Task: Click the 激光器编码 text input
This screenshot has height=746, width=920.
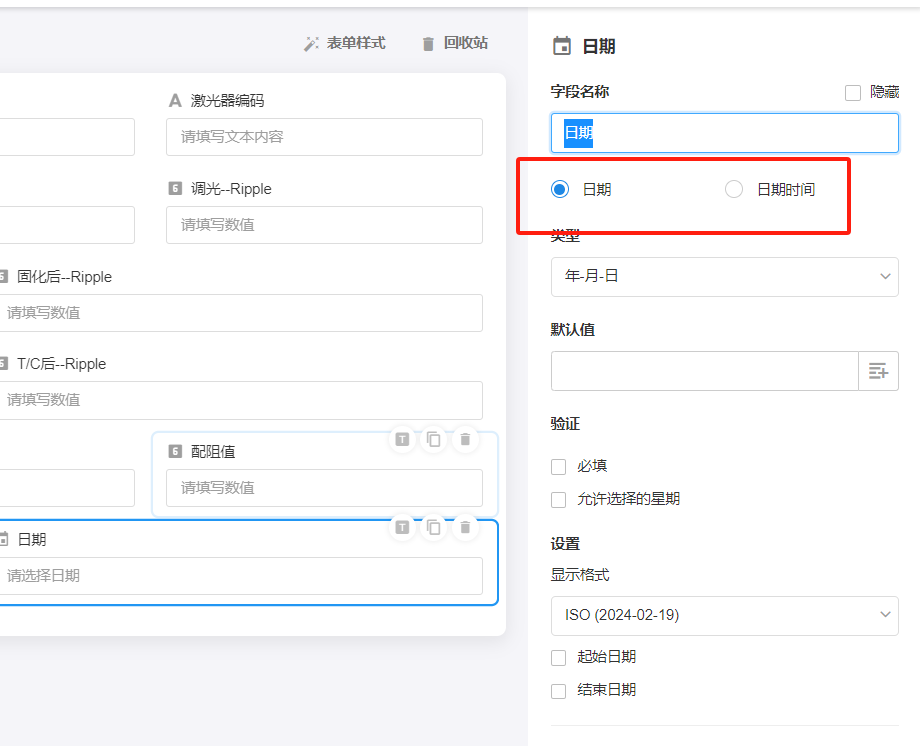Action: (x=324, y=137)
